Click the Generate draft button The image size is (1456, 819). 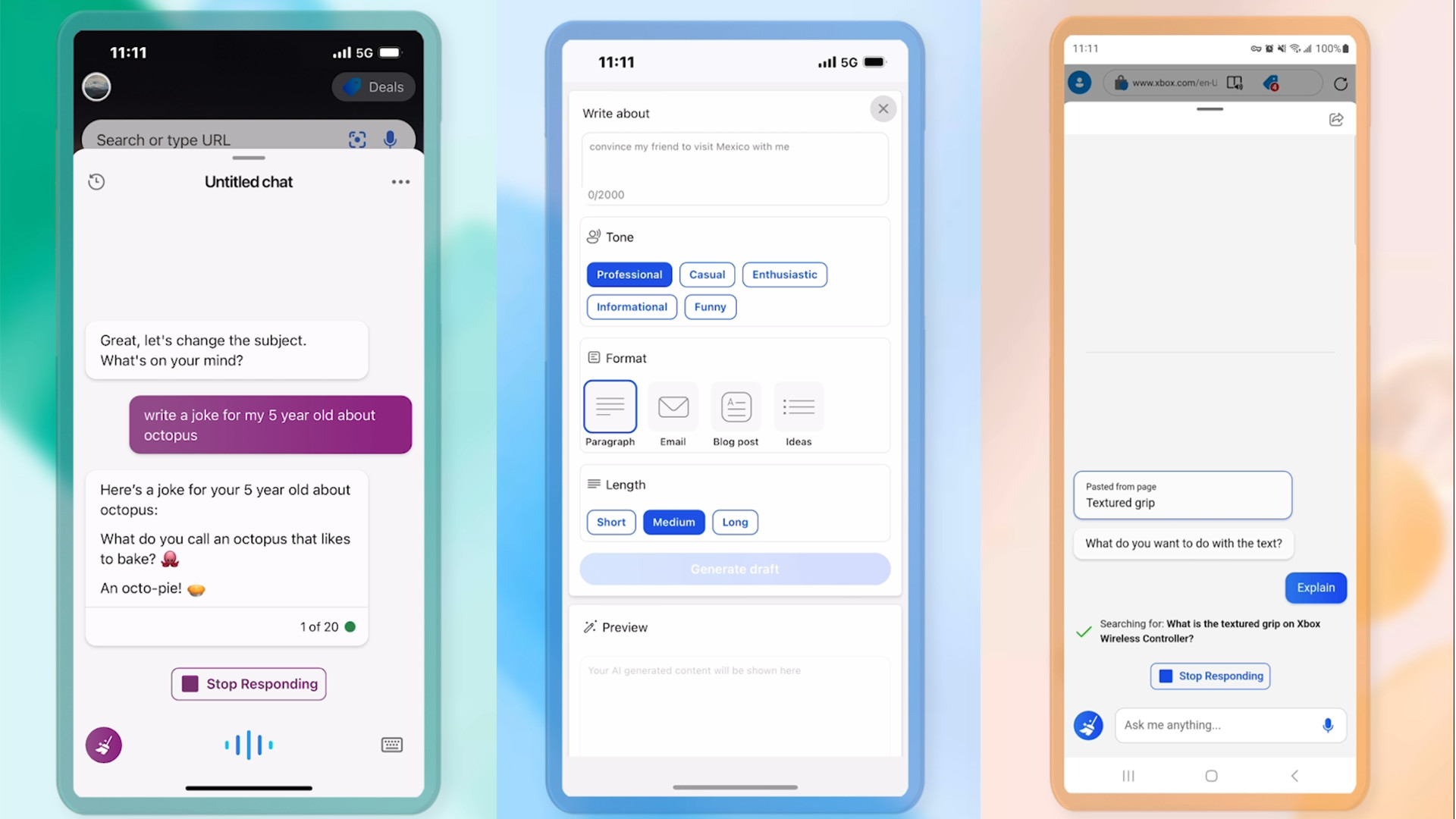(735, 569)
